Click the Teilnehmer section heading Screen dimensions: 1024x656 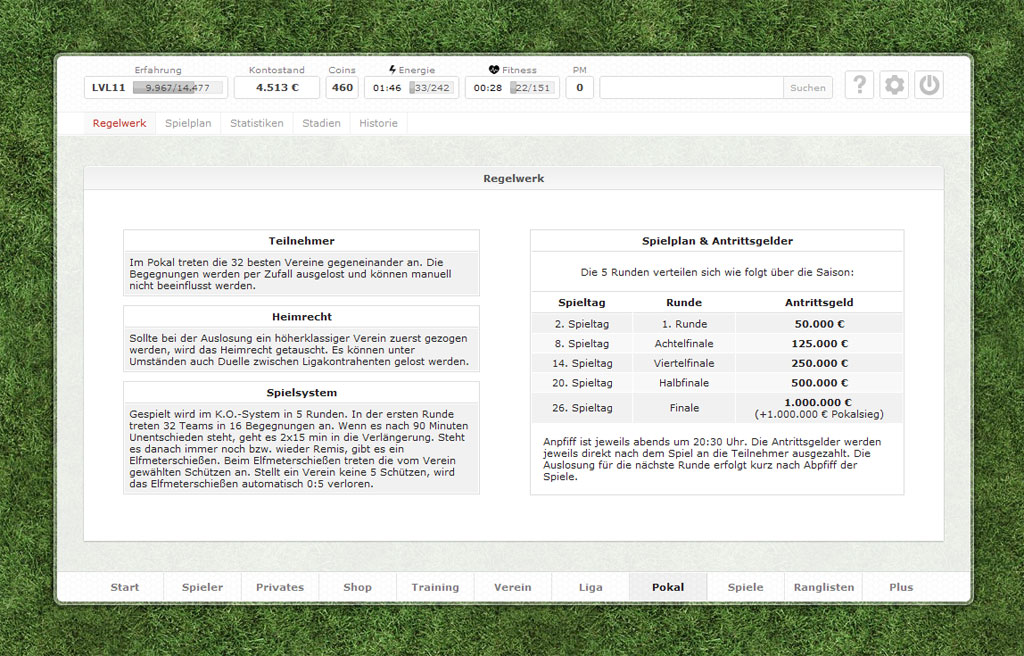pyautogui.click(x=302, y=240)
